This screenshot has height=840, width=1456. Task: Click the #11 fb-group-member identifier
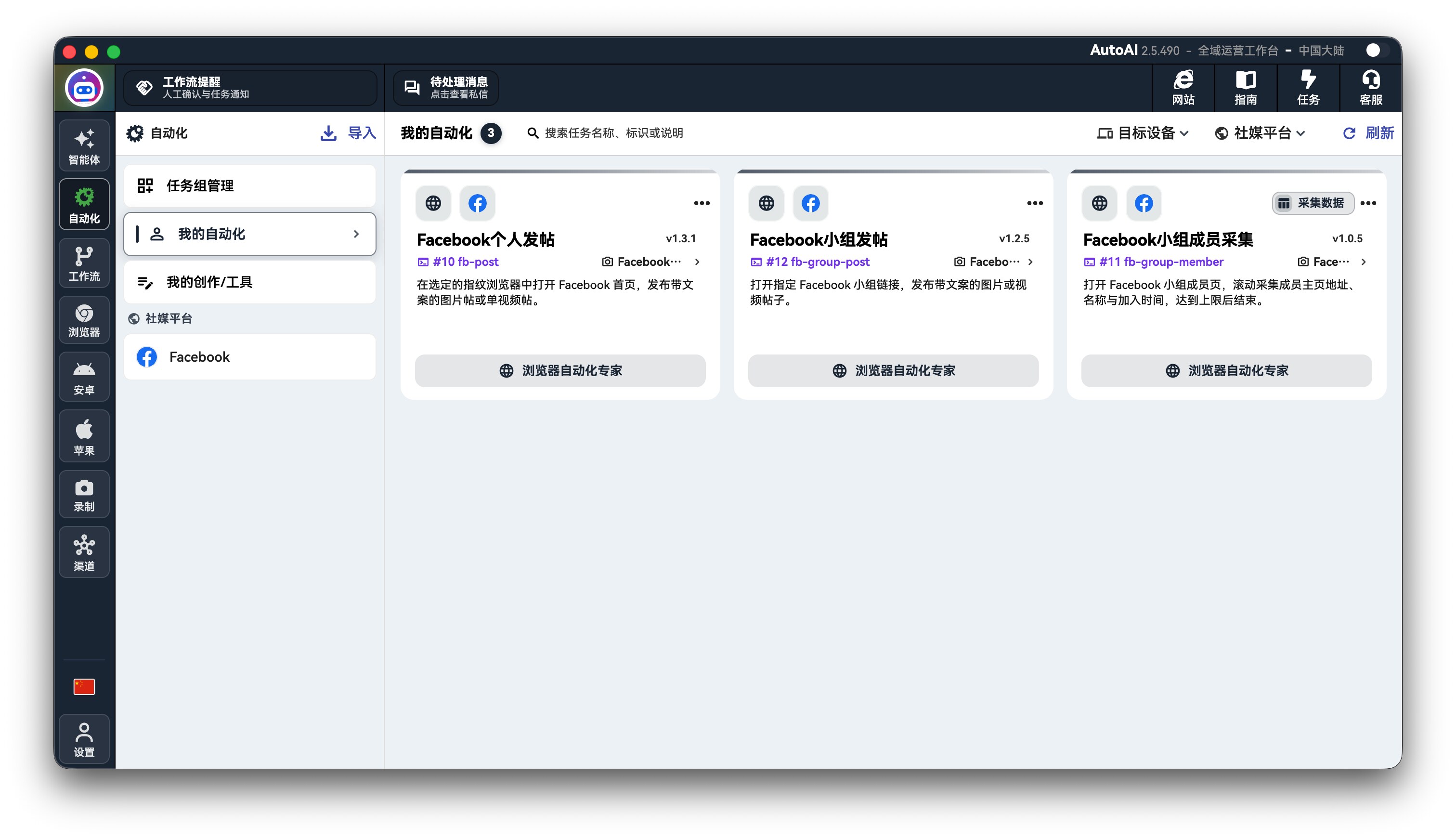[x=1153, y=262]
